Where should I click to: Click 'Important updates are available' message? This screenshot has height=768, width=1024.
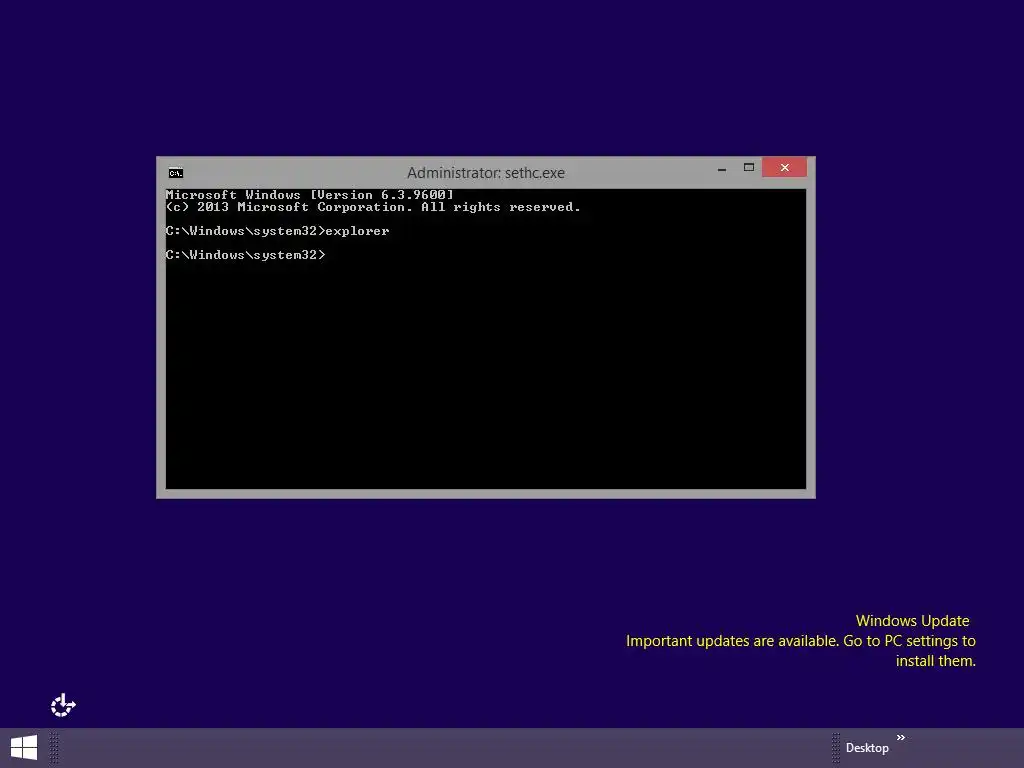pyautogui.click(x=801, y=650)
